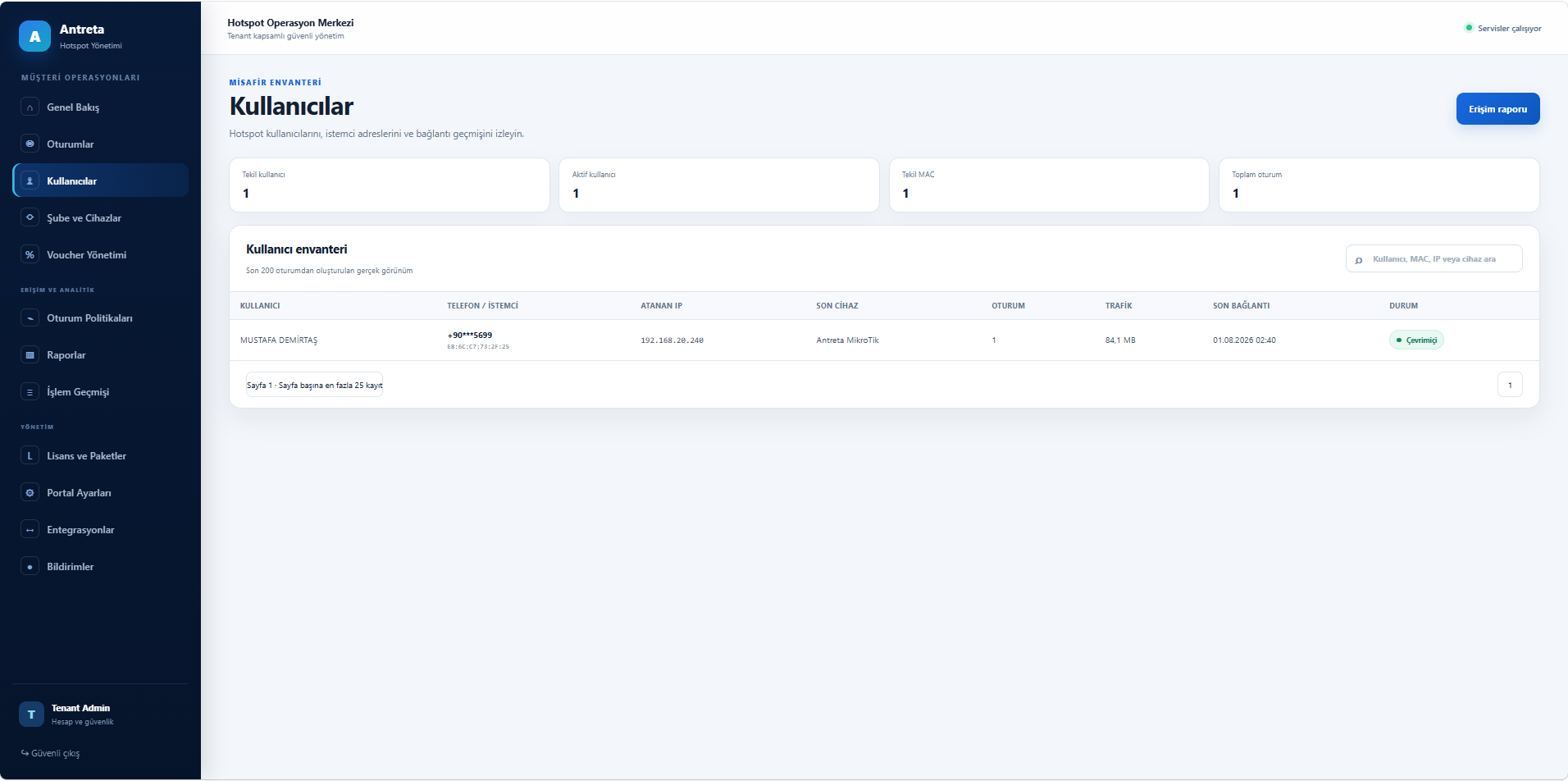Screen dimensions: 1568x781
Task: Click the Genel Bakış home icon
Action: pos(30,107)
